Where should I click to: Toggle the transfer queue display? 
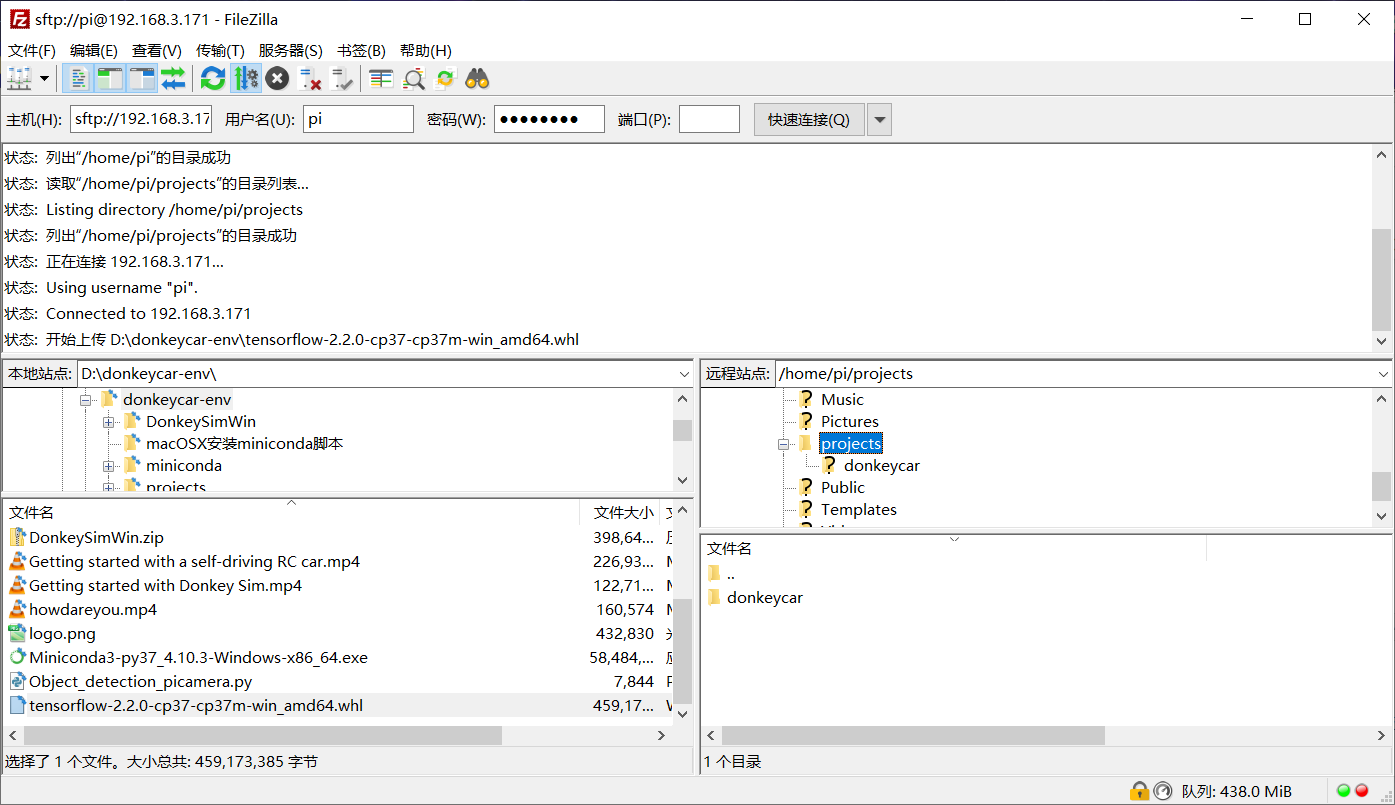[x=173, y=78]
